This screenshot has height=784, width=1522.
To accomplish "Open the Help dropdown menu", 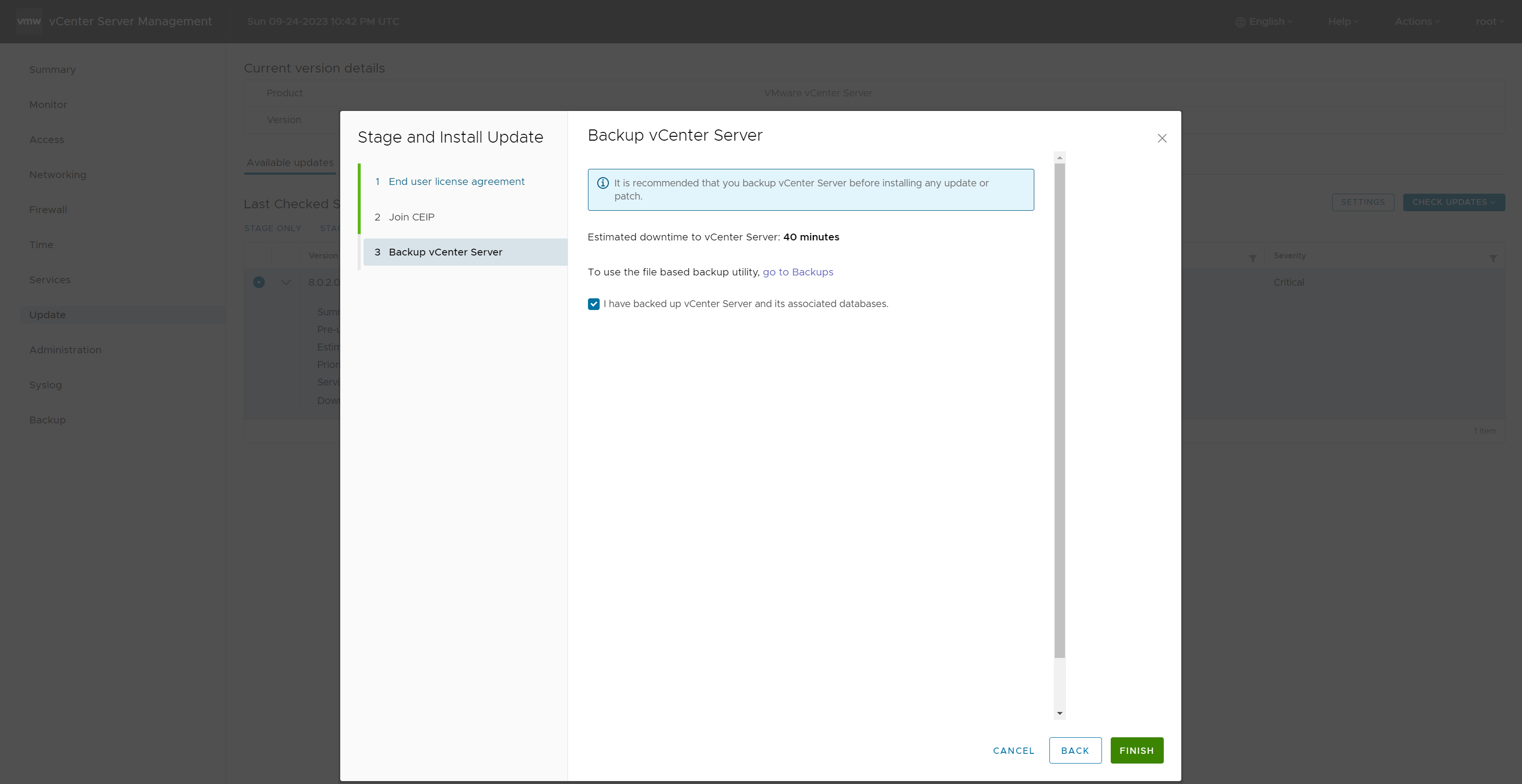I will click(1342, 21).
